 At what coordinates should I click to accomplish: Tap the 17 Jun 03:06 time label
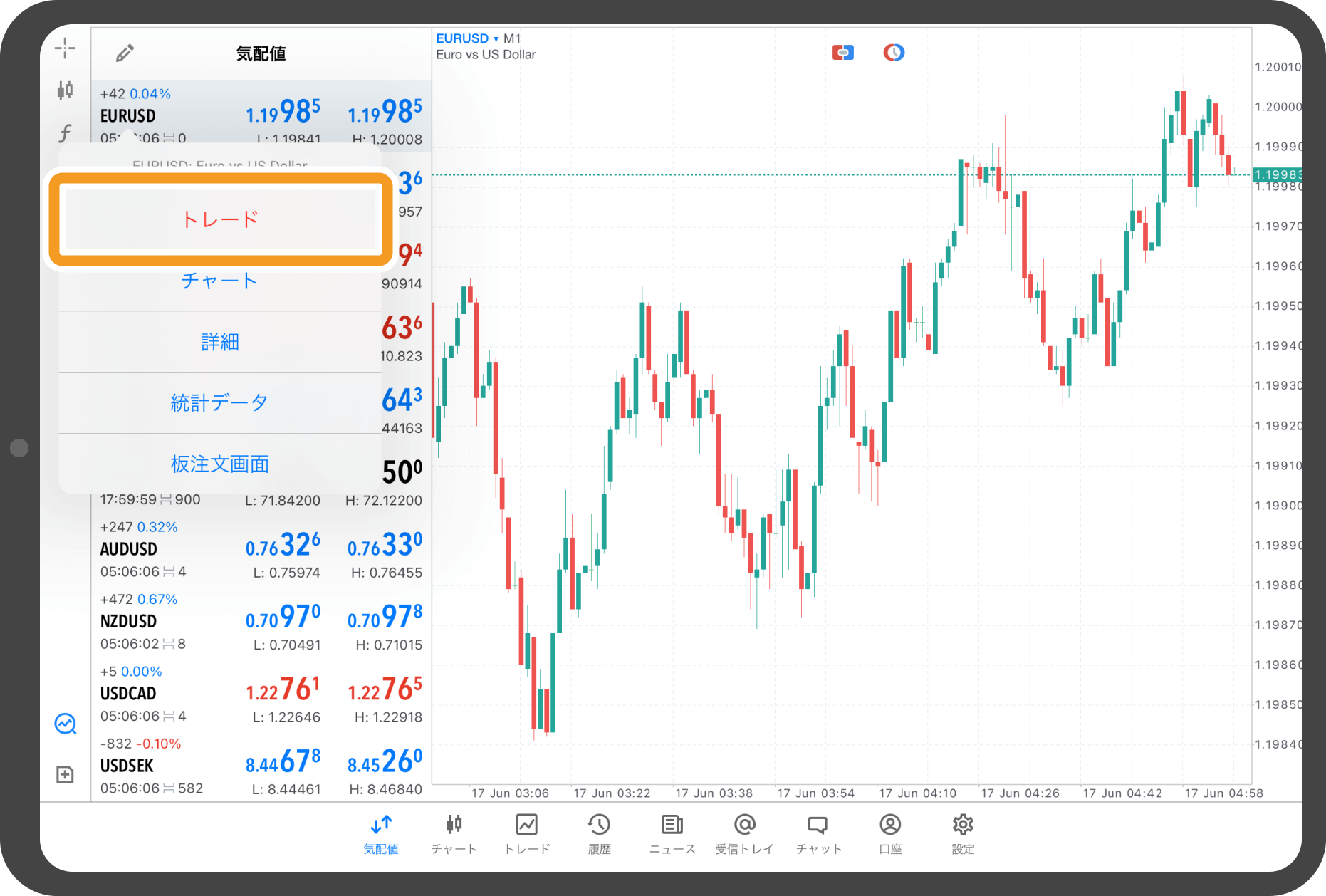[x=510, y=793]
